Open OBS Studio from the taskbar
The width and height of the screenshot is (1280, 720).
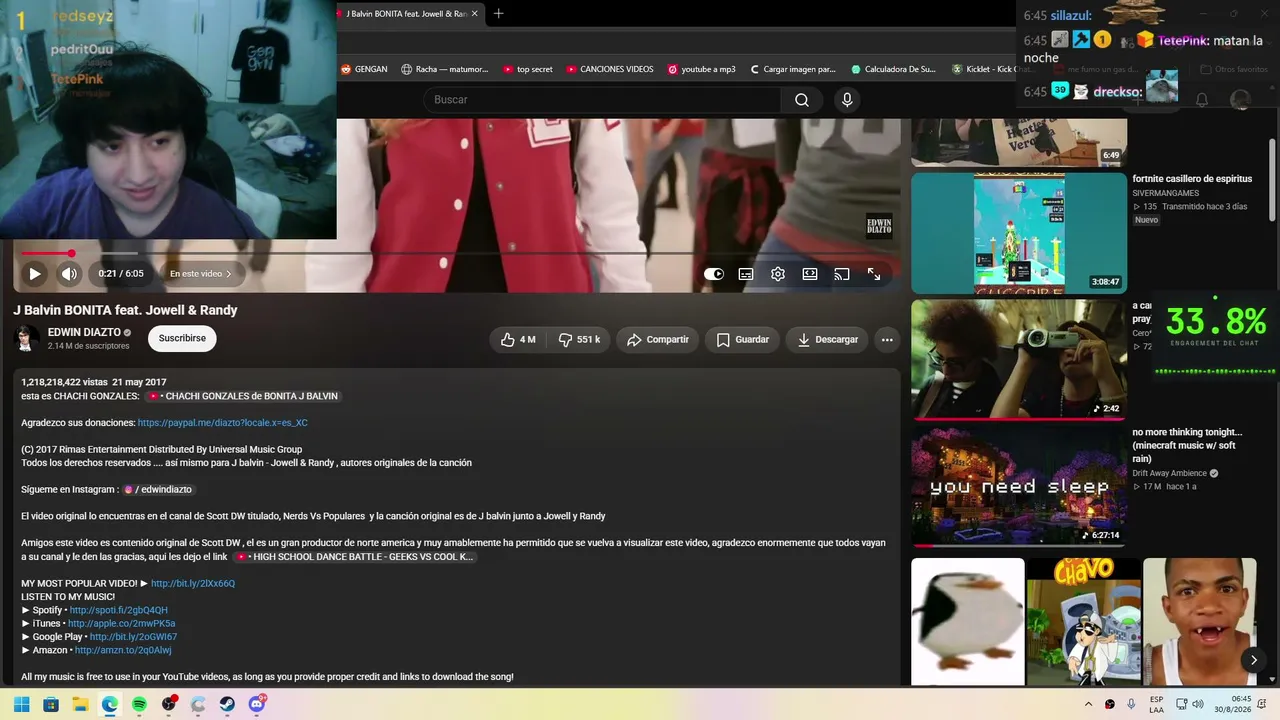point(169,704)
